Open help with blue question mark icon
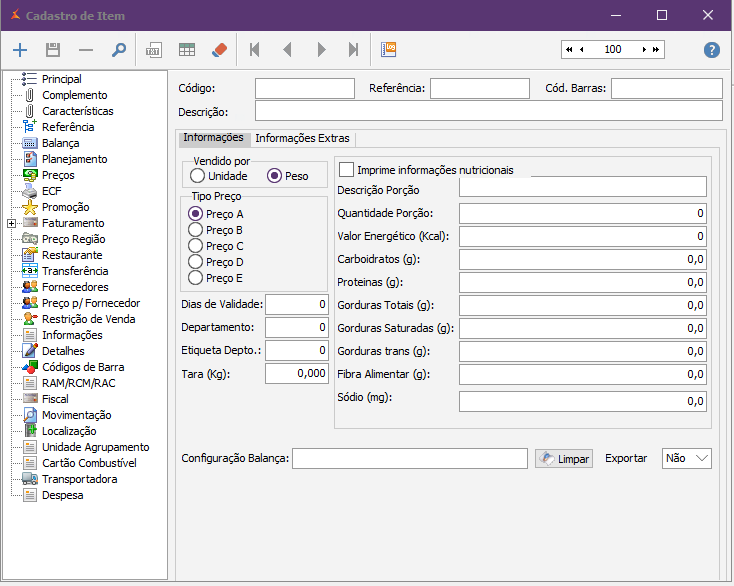 tap(712, 50)
